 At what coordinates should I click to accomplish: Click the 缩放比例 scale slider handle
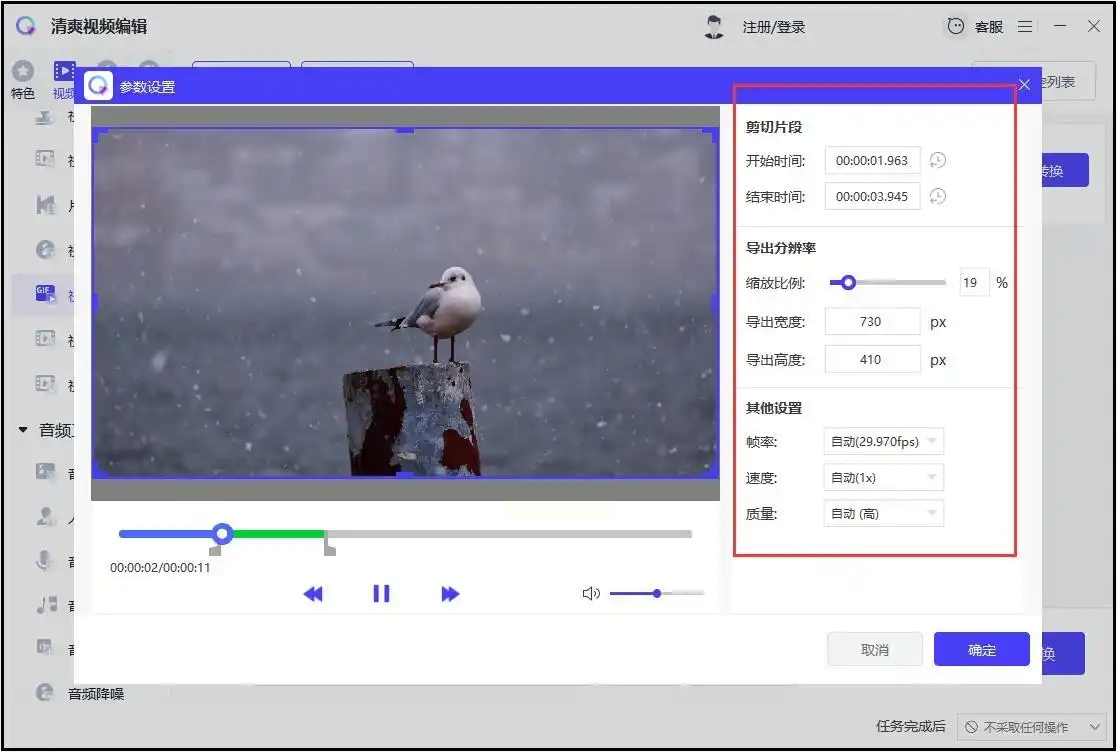[848, 283]
